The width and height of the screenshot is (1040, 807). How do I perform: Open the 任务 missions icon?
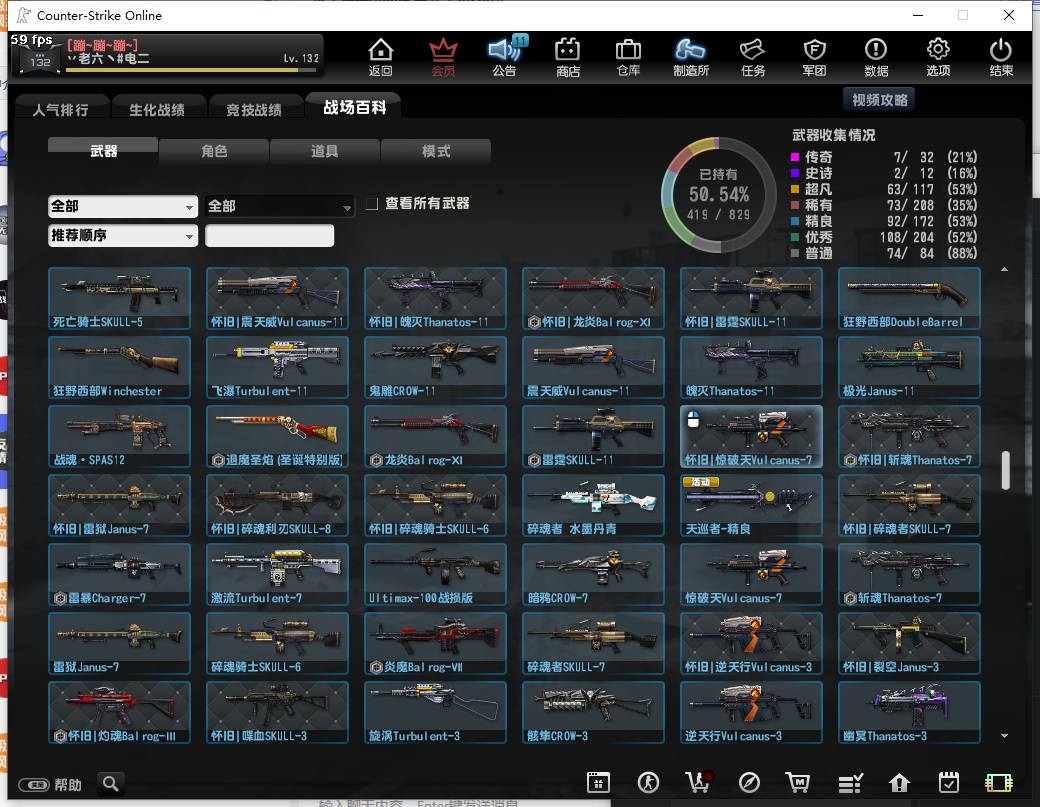(753, 56)
